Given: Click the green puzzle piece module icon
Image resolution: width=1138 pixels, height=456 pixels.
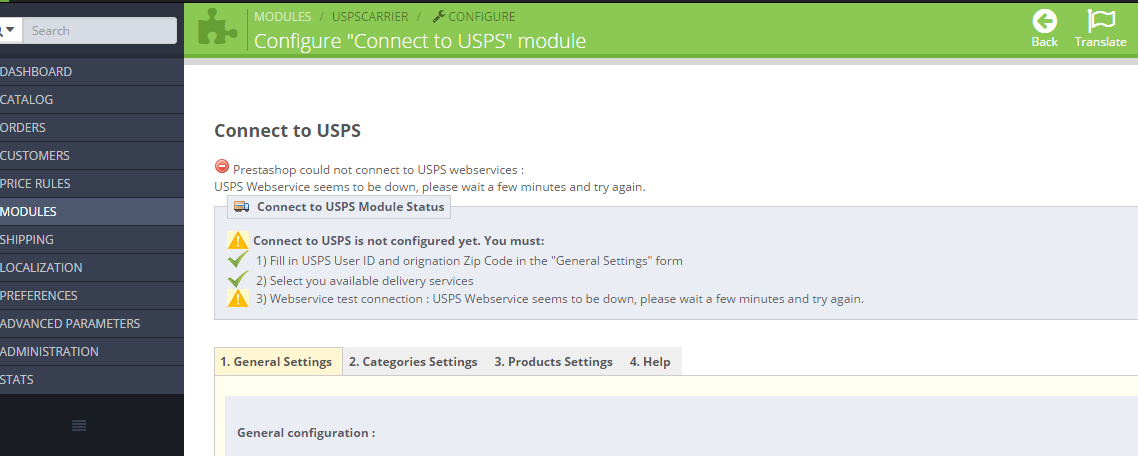Looking at the screenshot, I should click(219, 28).
